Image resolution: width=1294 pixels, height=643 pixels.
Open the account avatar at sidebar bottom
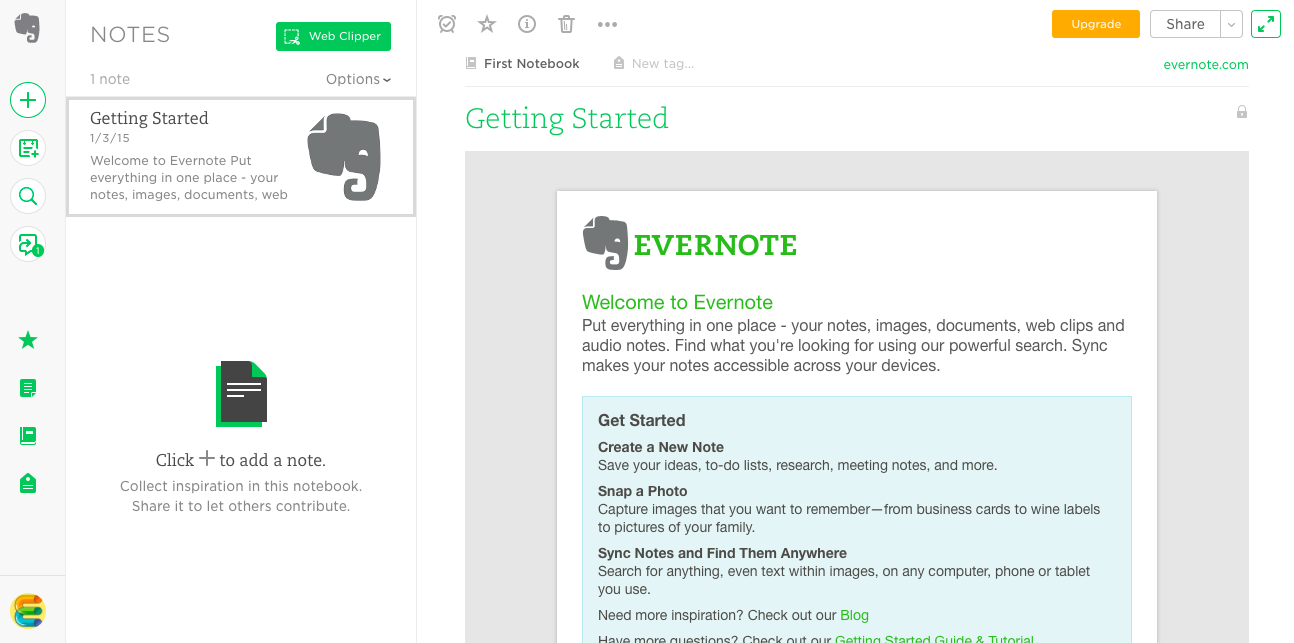point(28,610)
